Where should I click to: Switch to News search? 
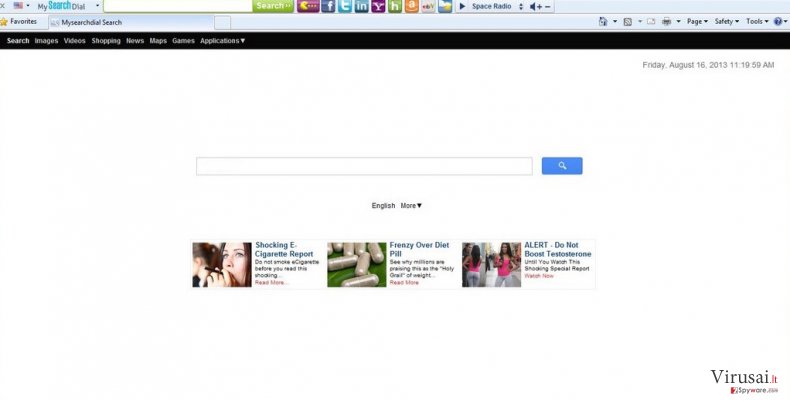point(135,41)
